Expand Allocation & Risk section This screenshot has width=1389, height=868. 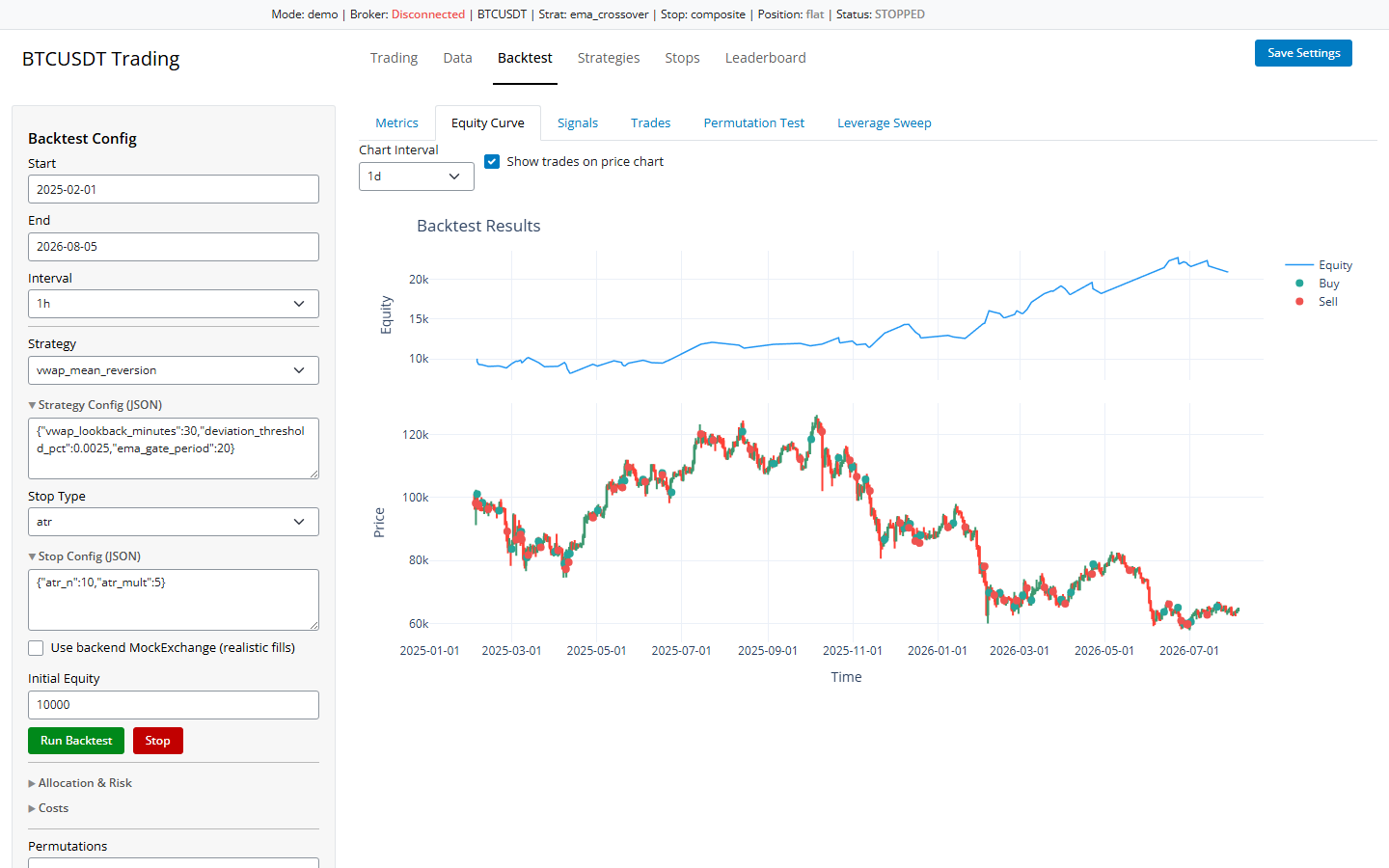80,783
